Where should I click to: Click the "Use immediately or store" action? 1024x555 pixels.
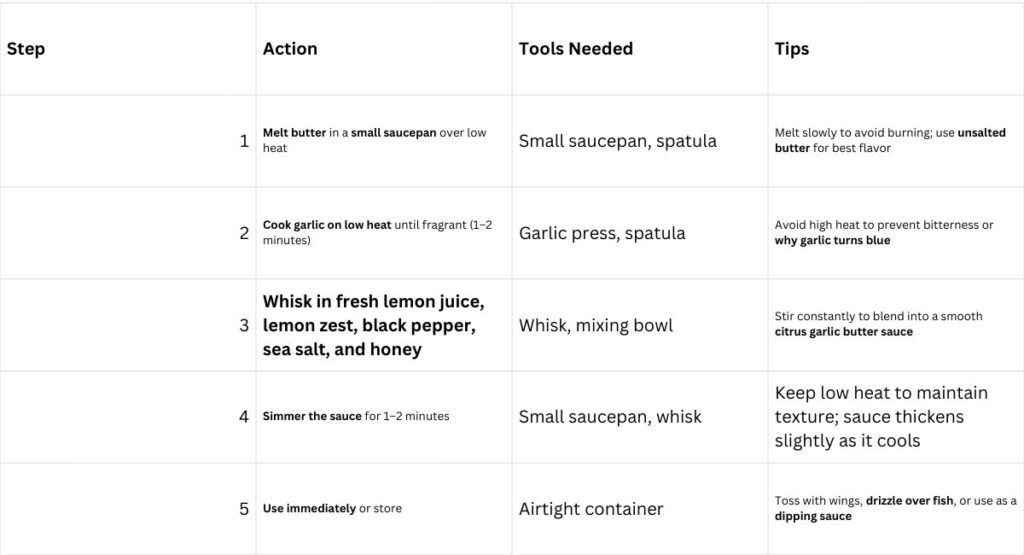[332, 509]
